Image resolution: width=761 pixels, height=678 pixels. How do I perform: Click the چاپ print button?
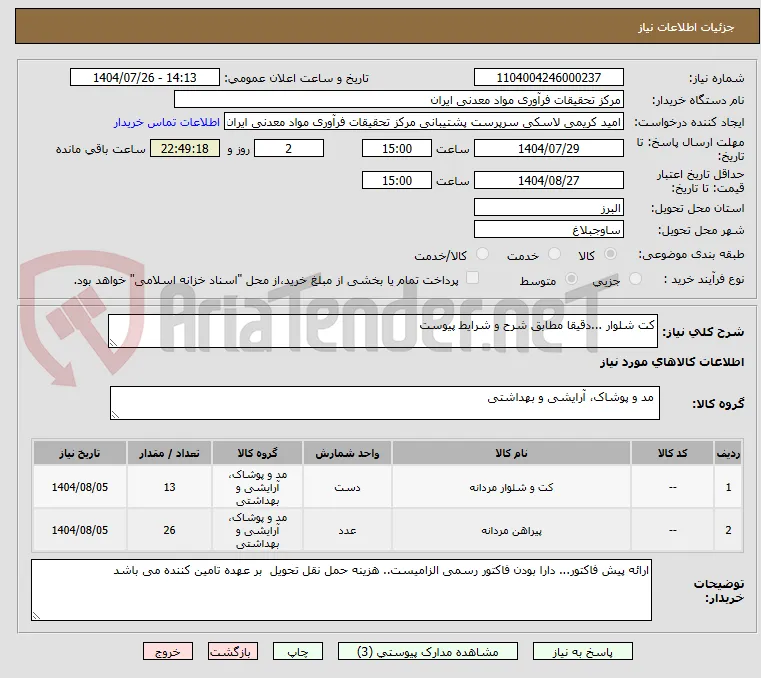298,651
